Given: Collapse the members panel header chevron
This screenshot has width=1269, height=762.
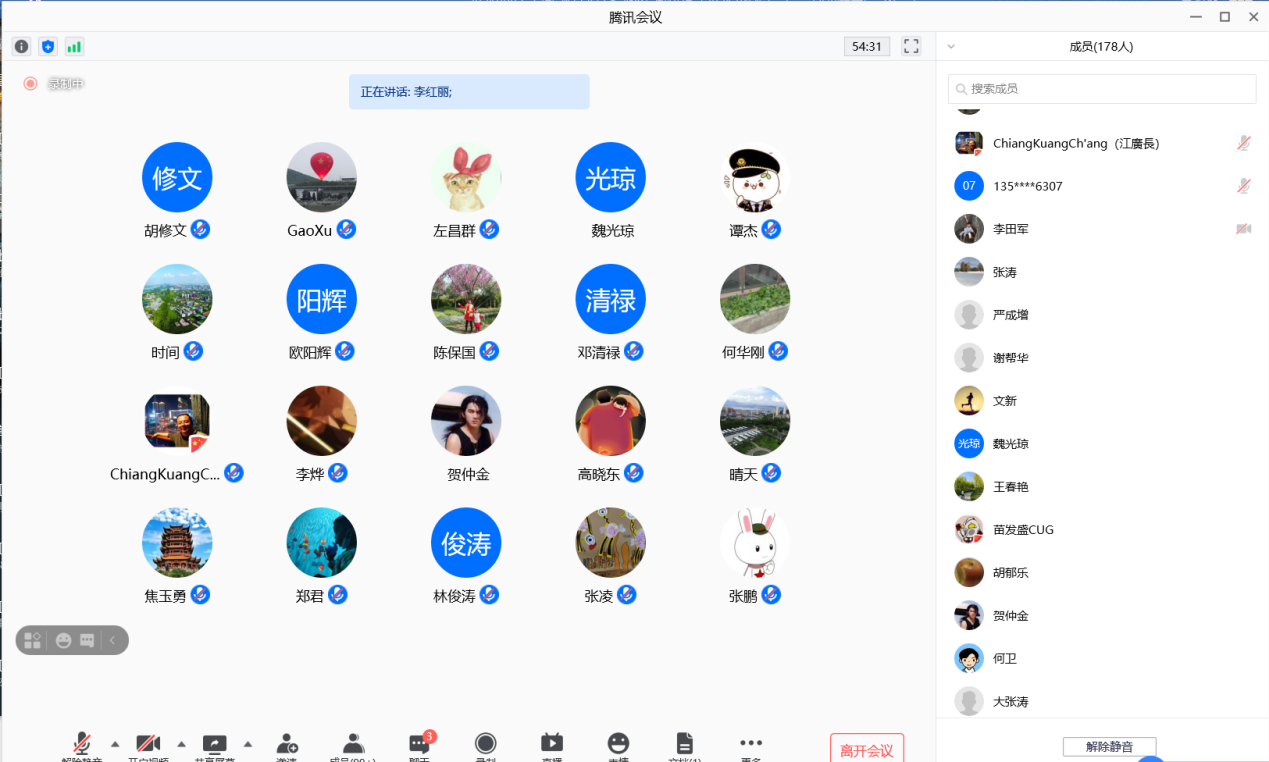Looking at the screenshot, I should click(x=951, y=47).
